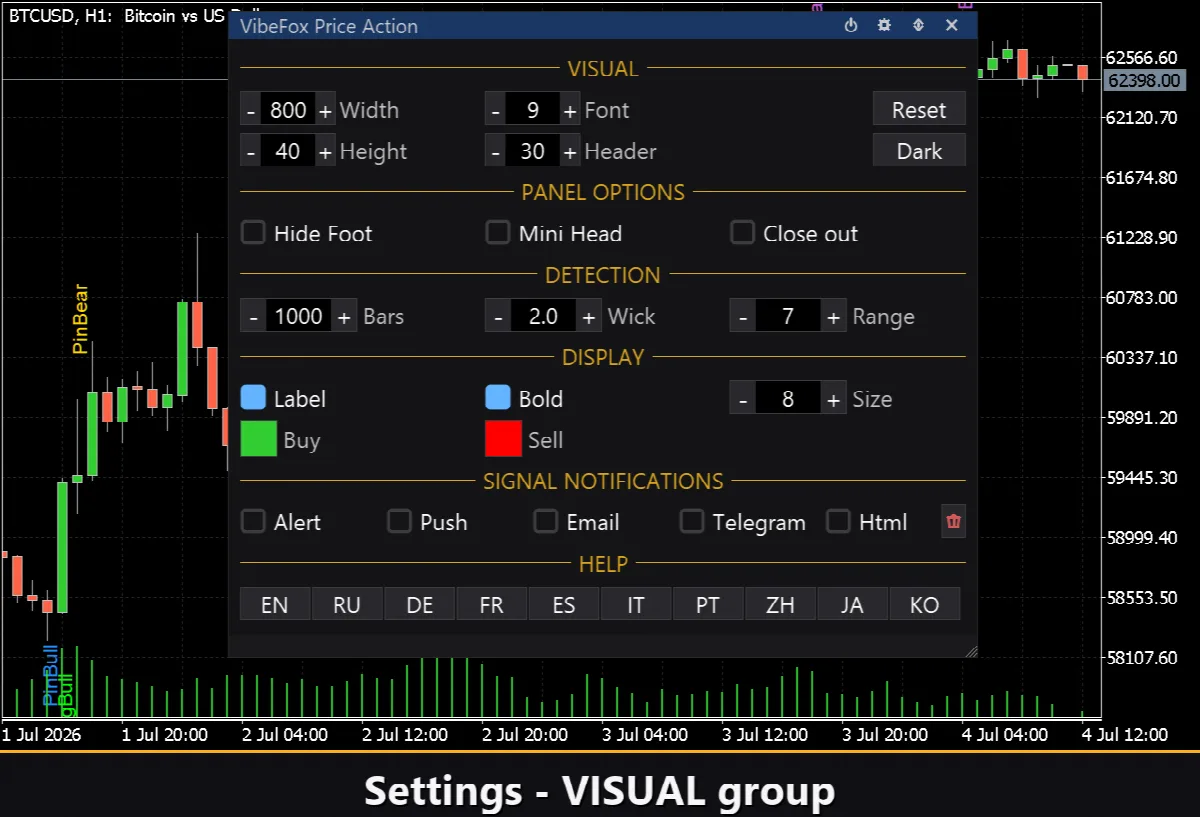Enable the Telegram notification checkbox

point(692,521)
